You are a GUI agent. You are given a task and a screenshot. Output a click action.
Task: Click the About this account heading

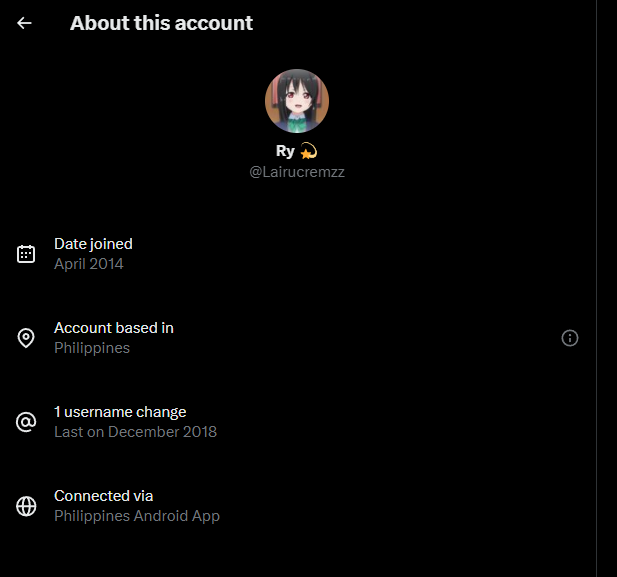click(161, 23)
